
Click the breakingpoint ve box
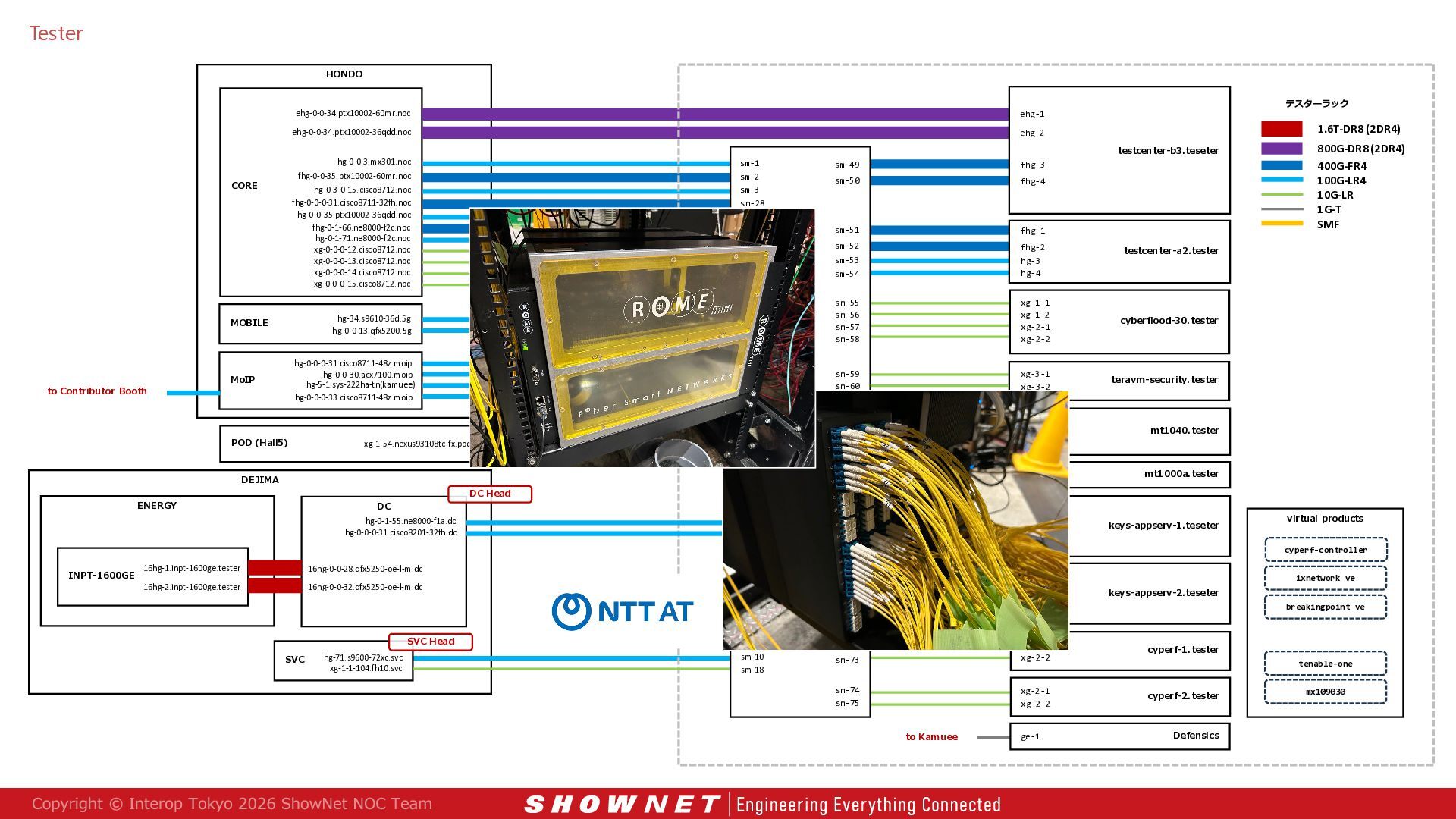pyautogui.click(x=1326, y=607)
